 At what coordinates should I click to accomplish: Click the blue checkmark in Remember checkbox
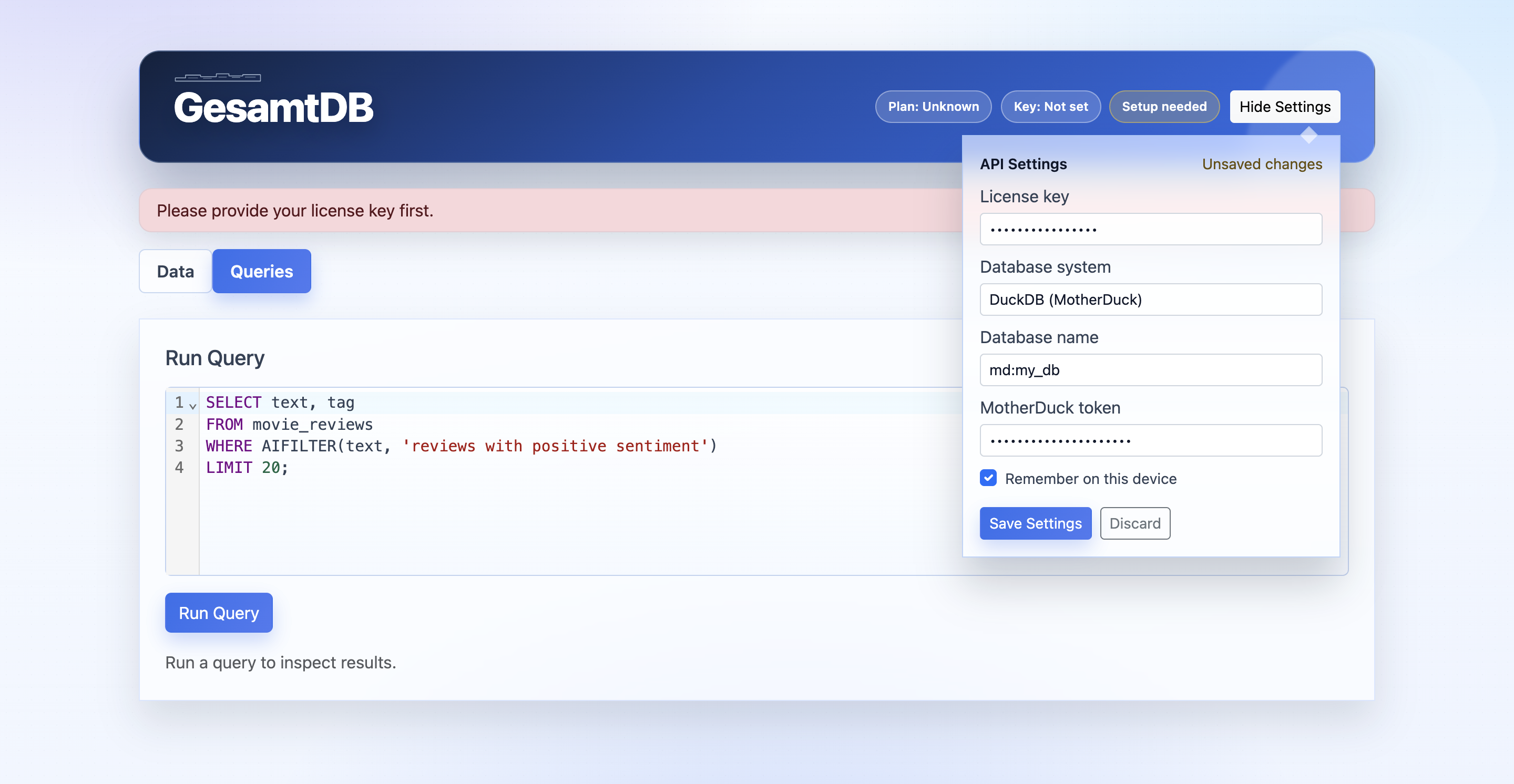(x=988, y=478)
